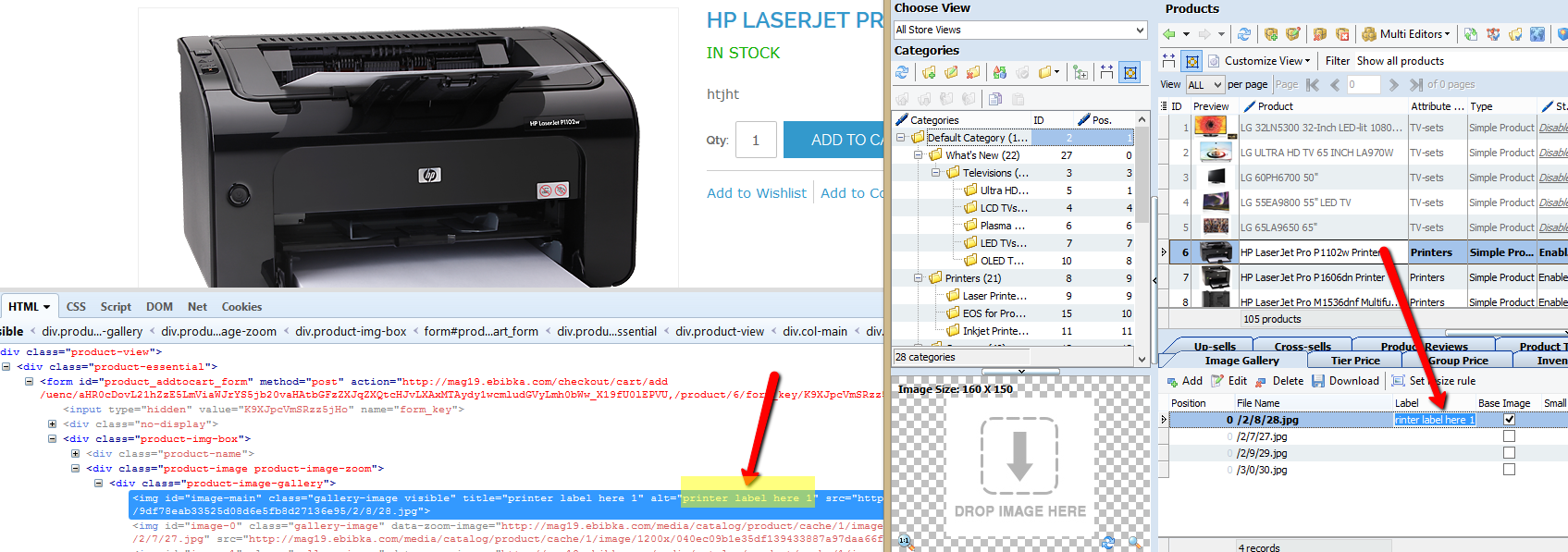Screen dimensions: 1568x552
Task: Open the Multi Editors dropdown
Action: 1405,34
